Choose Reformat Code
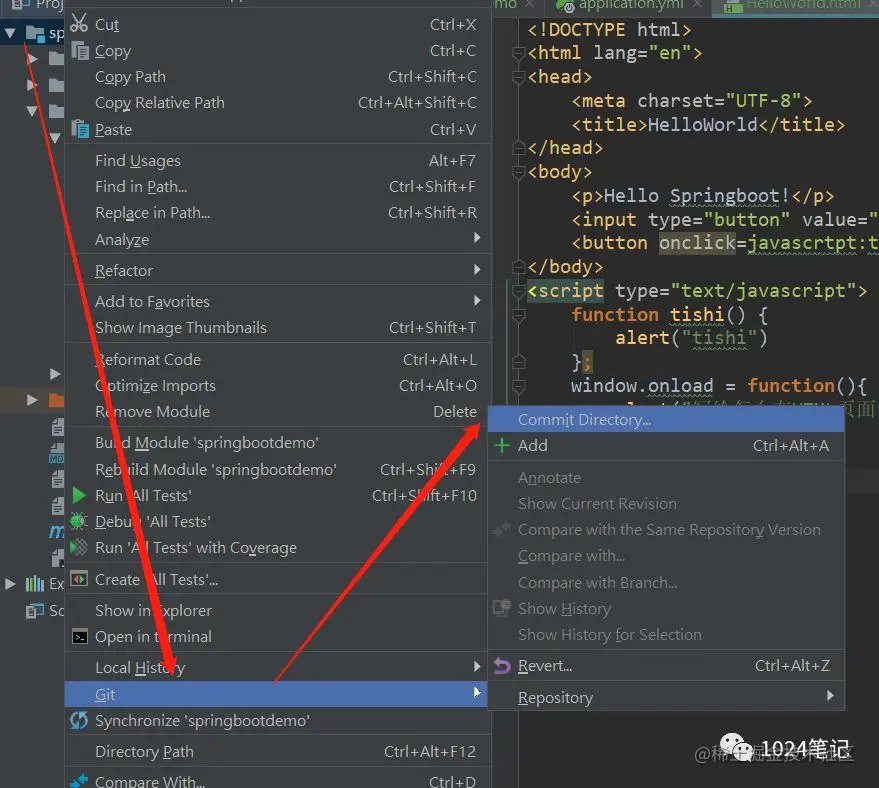 pyautogui.click(x=278, y=360)
